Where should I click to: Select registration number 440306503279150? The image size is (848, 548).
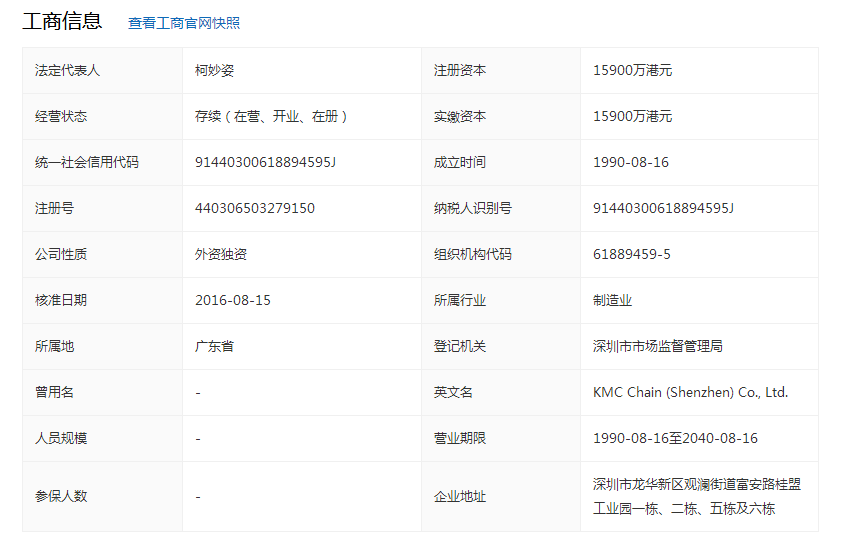(x=255, y=208)
